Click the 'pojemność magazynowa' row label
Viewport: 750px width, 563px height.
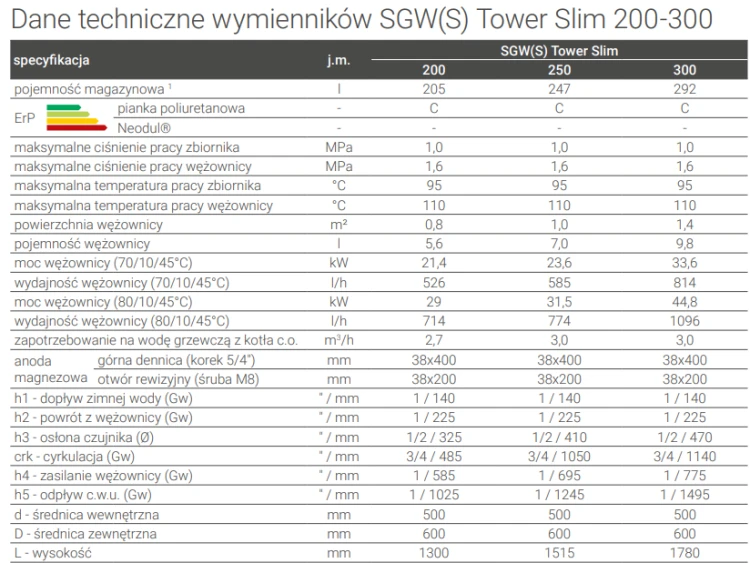(89, 89)
